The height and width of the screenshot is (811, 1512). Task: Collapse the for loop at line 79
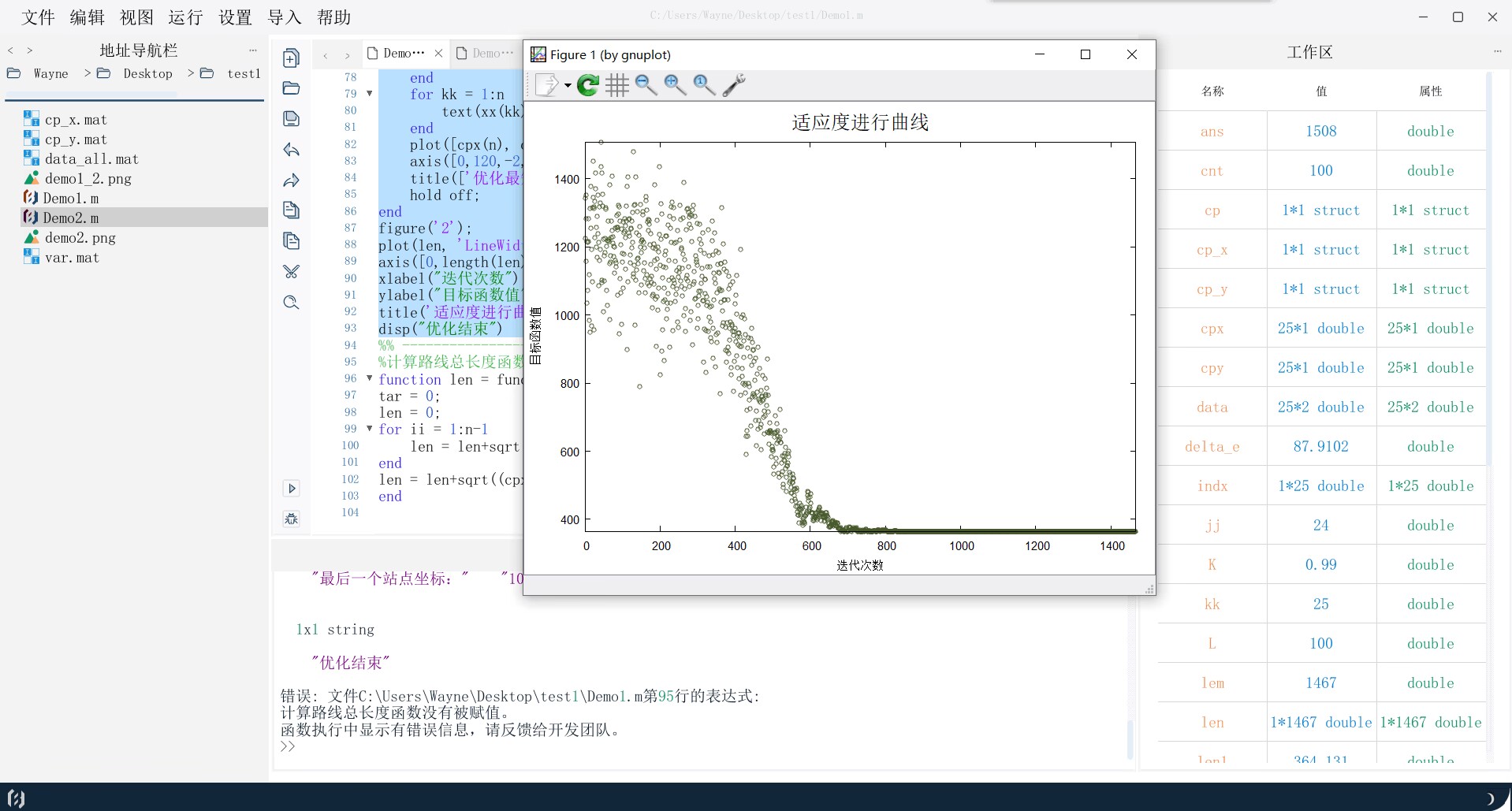click(x=369, y=94)
